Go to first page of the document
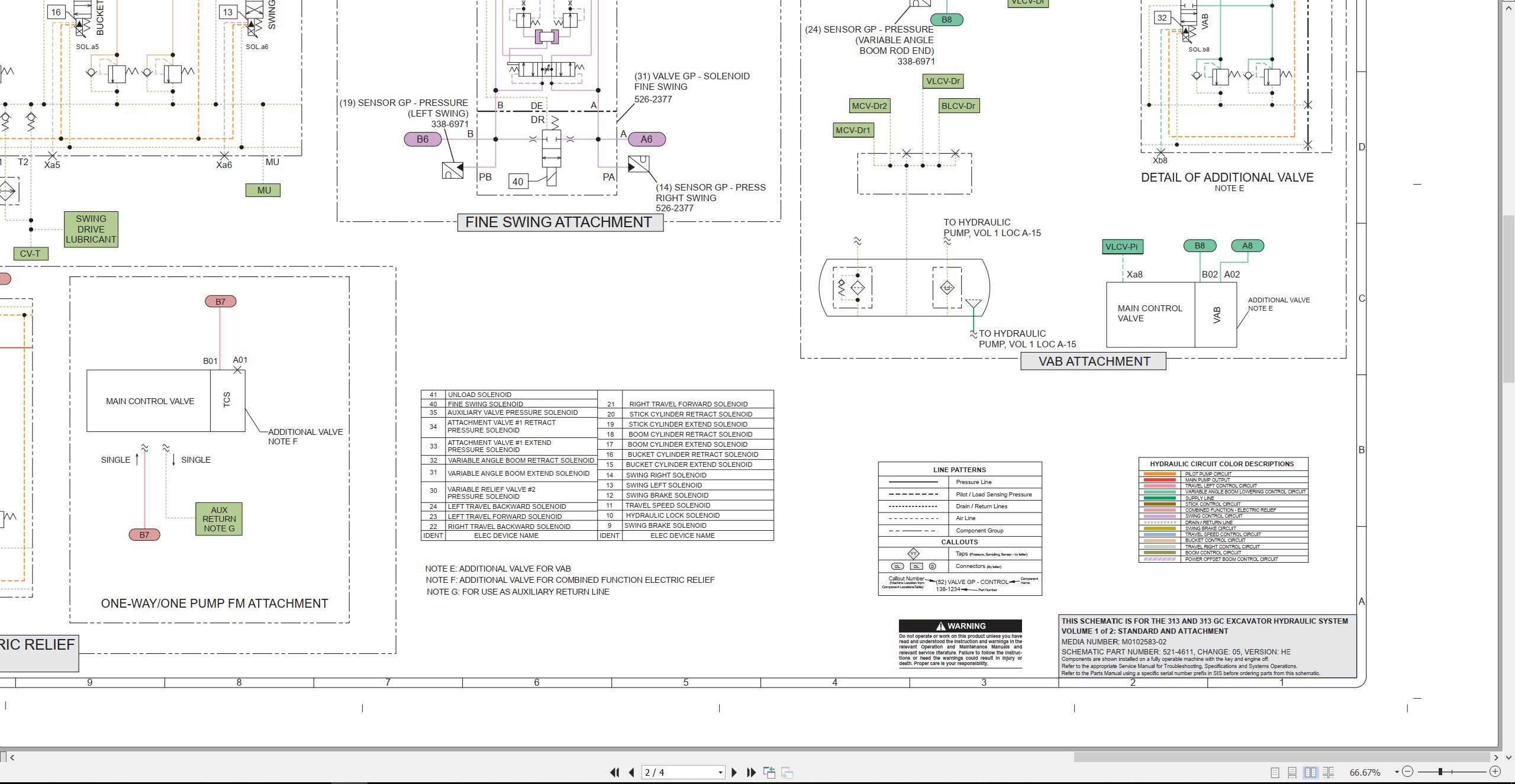Image resolution: width=1515 pixels, height=784 pixels. 614,772
